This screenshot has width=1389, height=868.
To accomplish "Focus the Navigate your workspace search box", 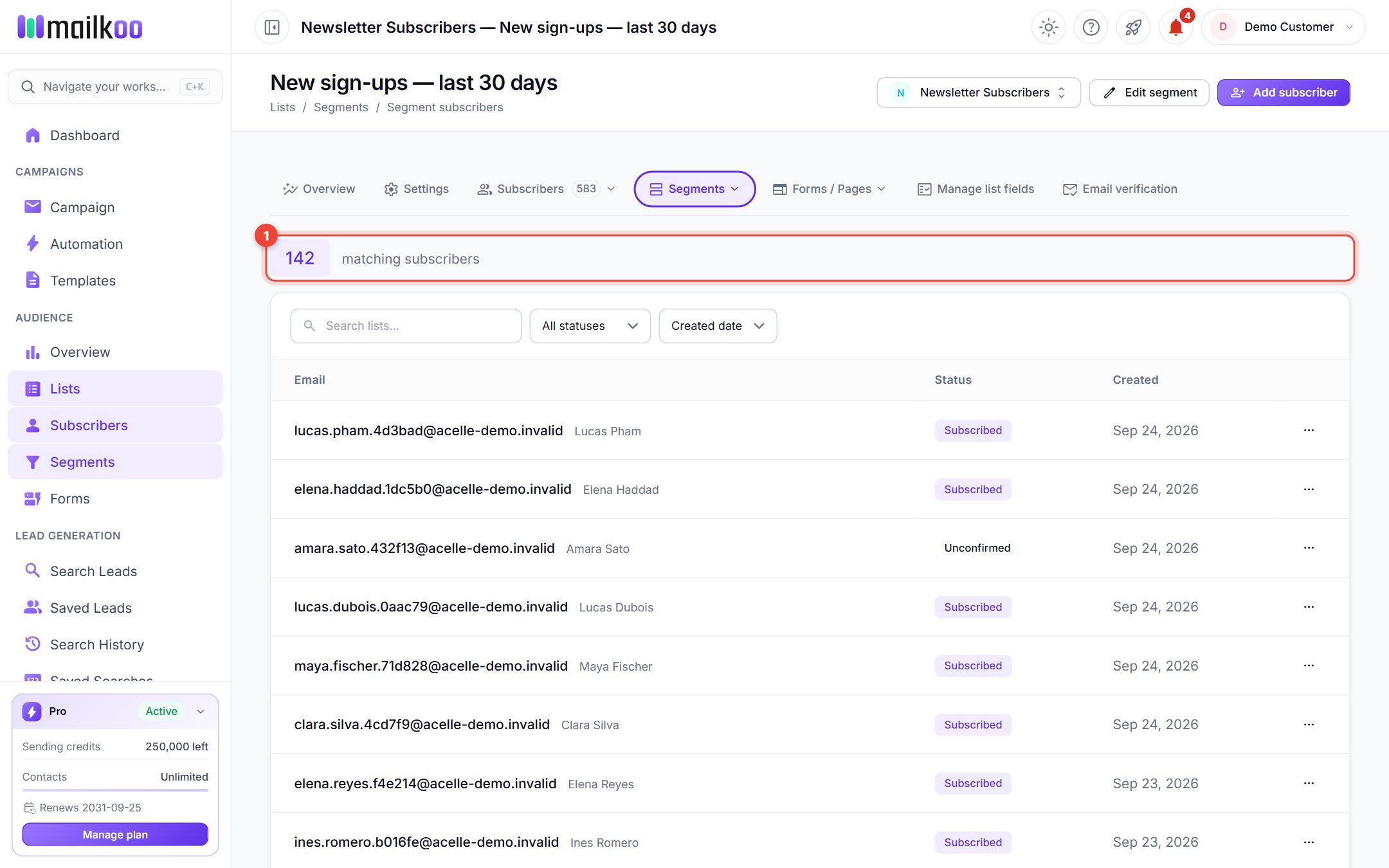I will [115, 87].
